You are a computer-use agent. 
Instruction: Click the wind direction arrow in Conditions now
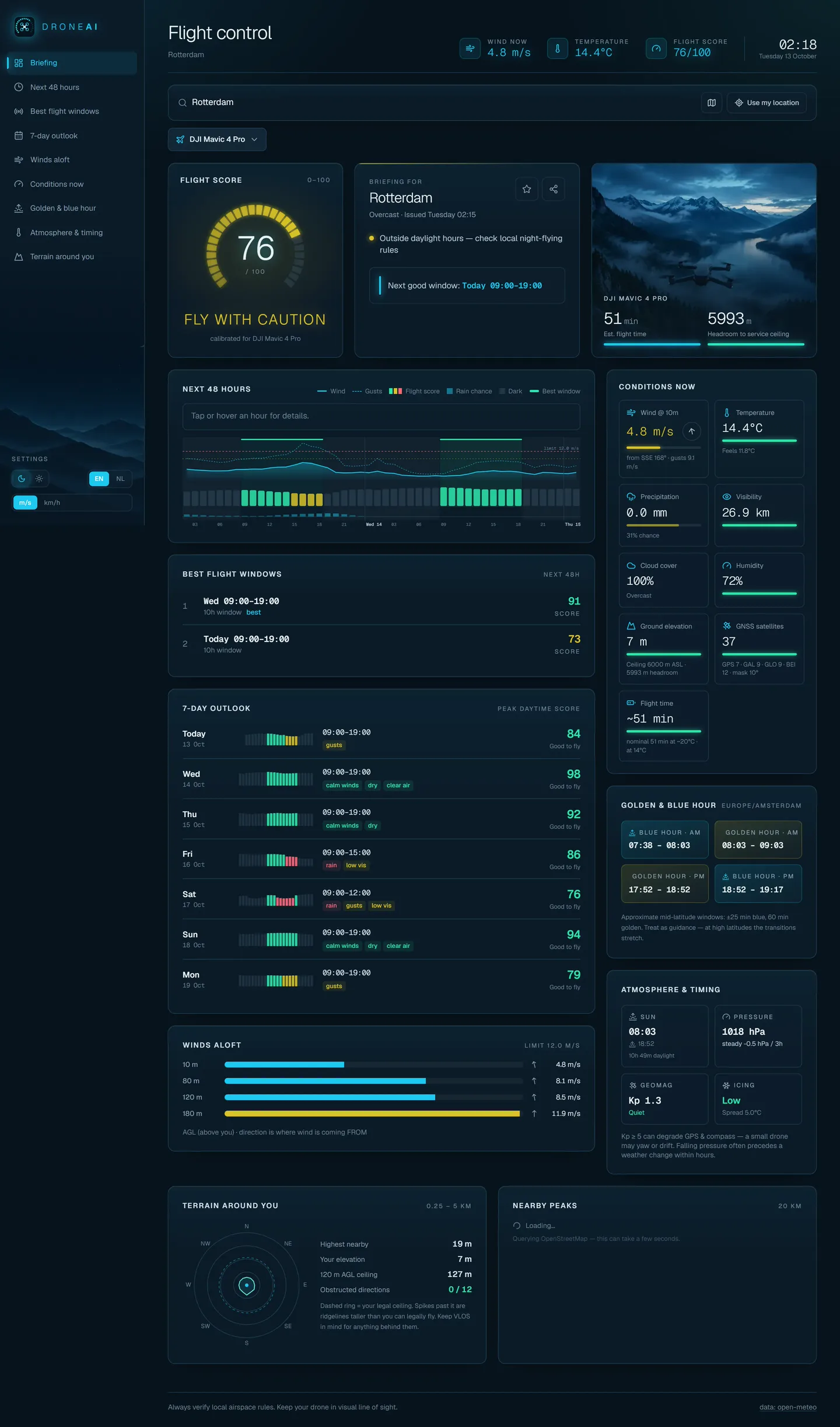click(x=691, y=431)
